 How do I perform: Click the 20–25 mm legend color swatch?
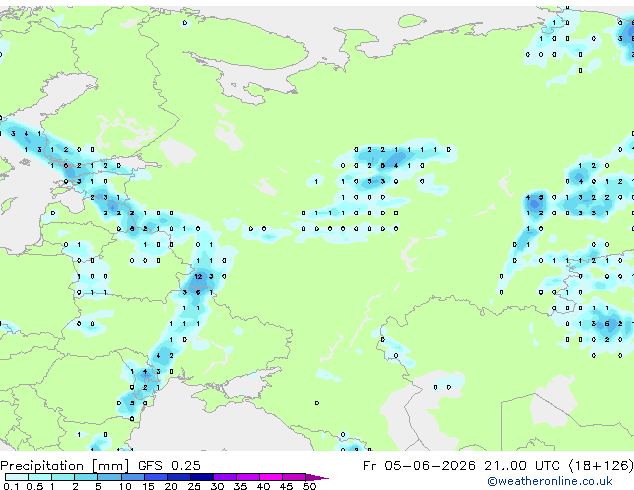(179, 477)
